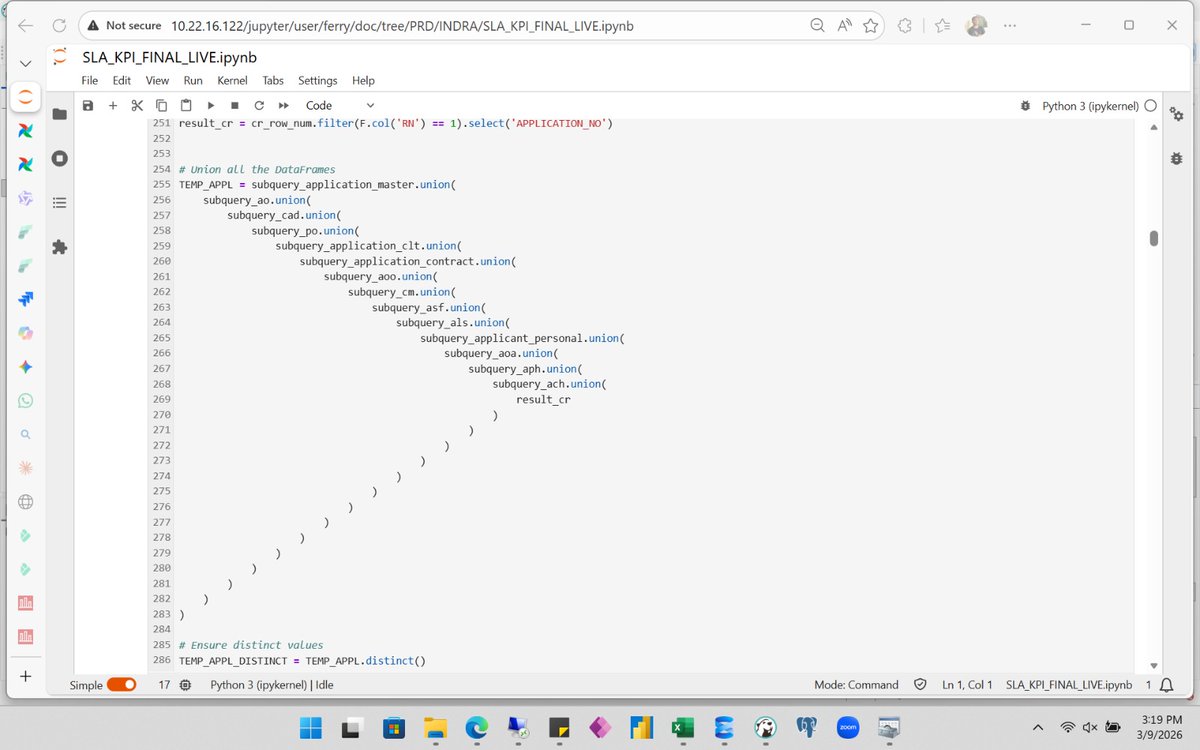Screen dimensions: 1200x750
Task: Open the Debugger panel on right sidebar
Action: pyautogui.click(x=1176, y=158)
